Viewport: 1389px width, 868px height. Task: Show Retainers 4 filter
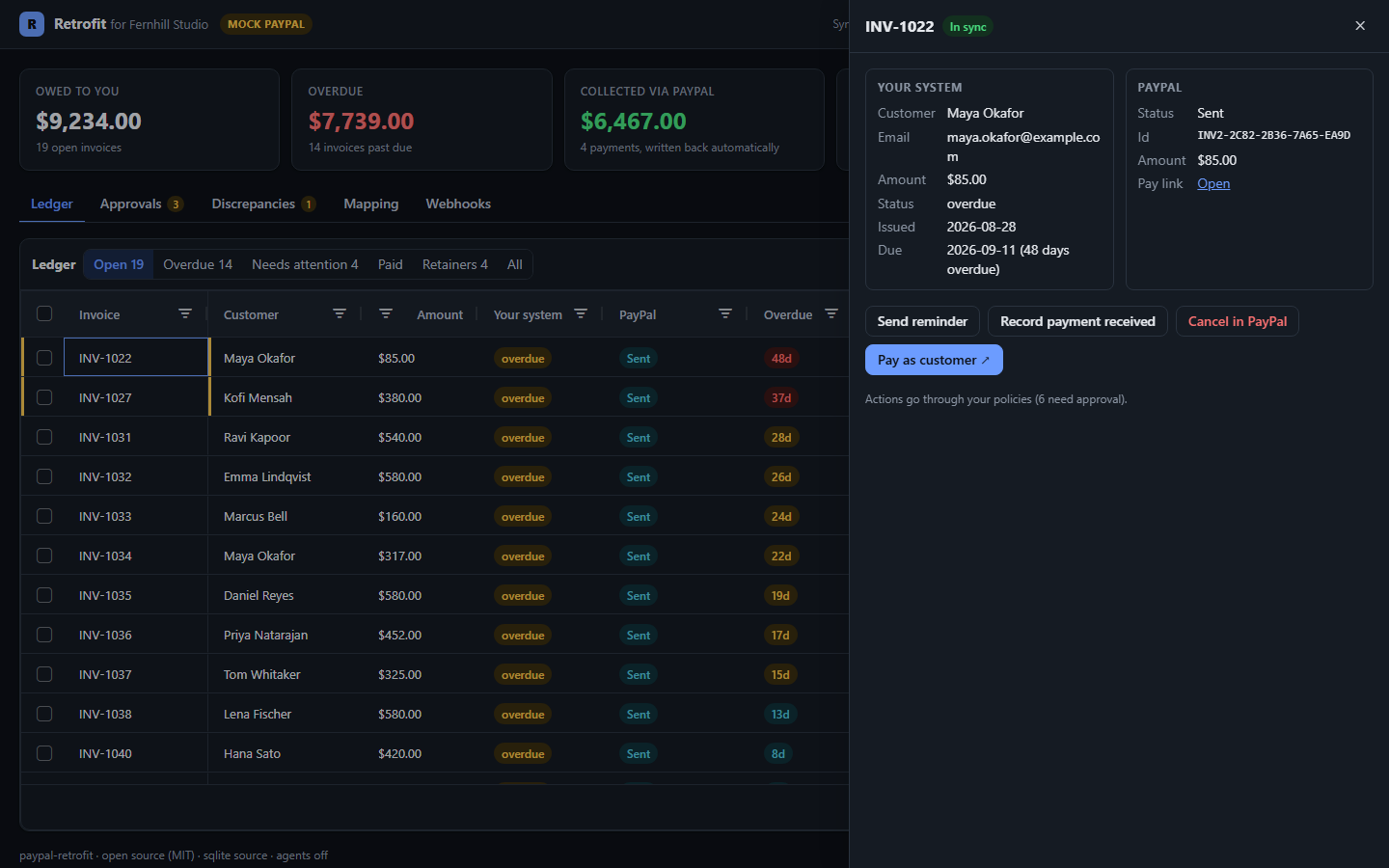454,264
